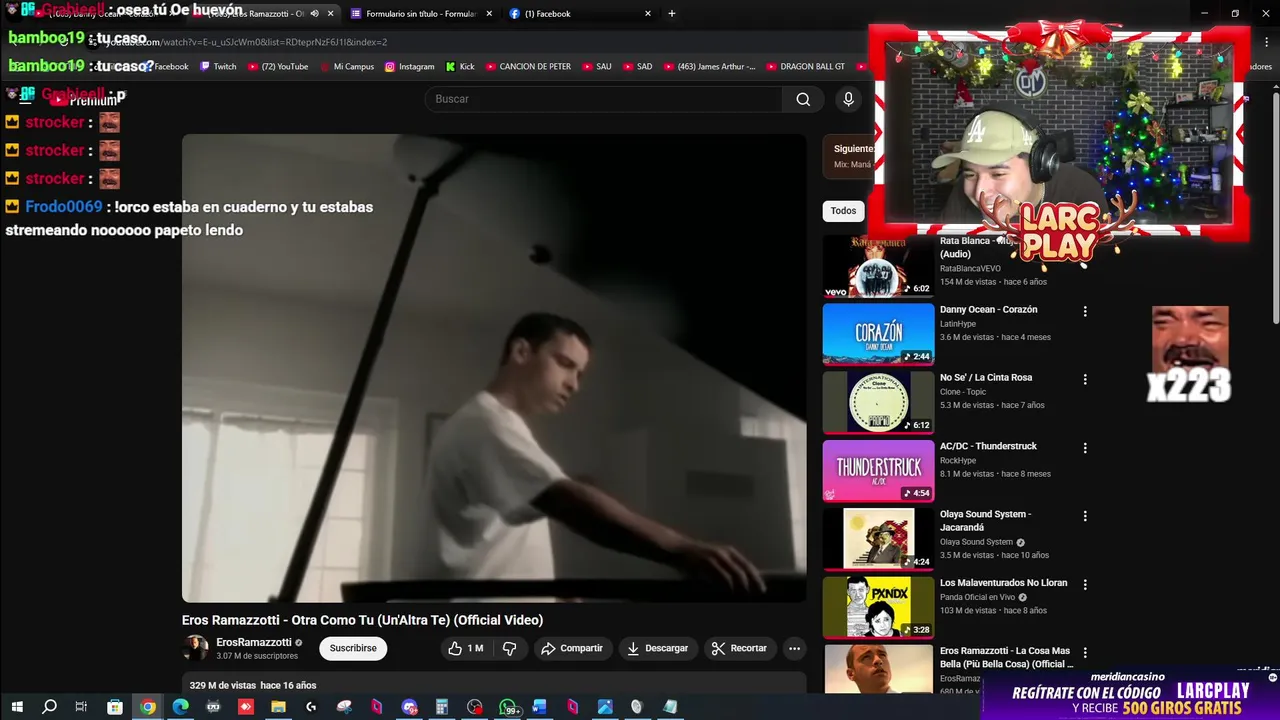Click the Descargar download button
1280x720 pixels.
pyautogui.click(x=657, y=648)
